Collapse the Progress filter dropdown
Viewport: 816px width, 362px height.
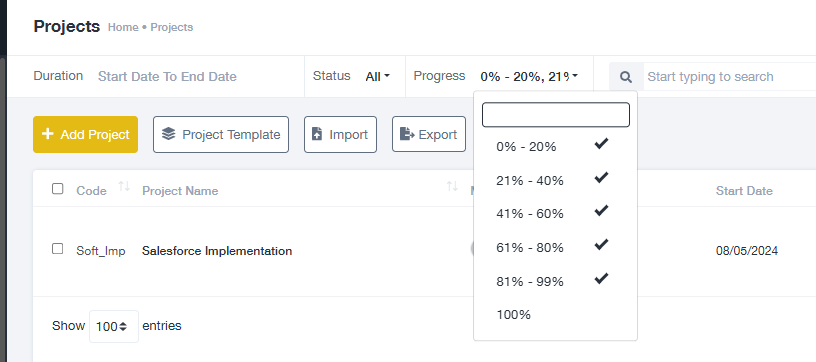(x=529, y=77)
